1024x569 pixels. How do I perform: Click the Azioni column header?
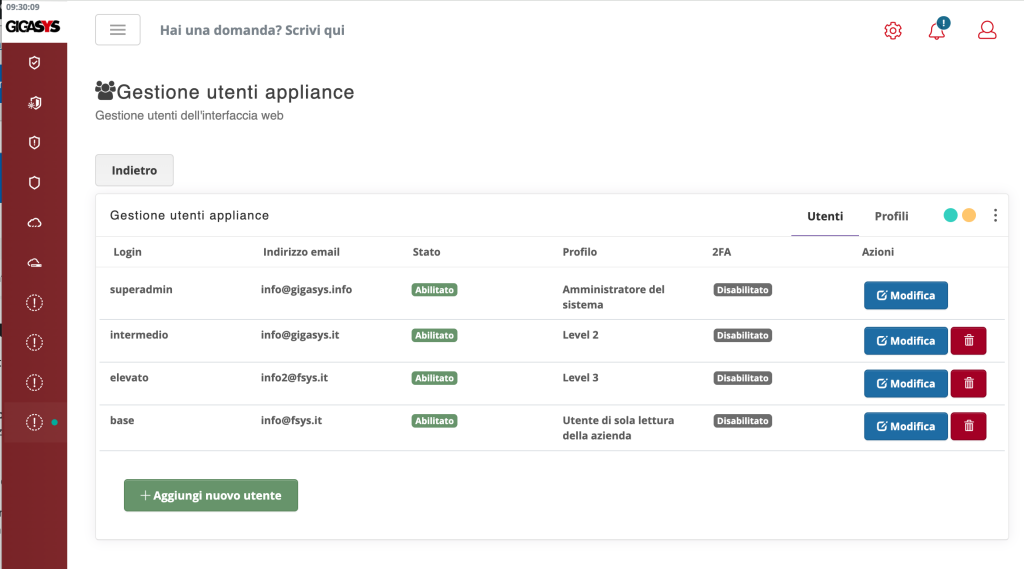click(878, 252)
